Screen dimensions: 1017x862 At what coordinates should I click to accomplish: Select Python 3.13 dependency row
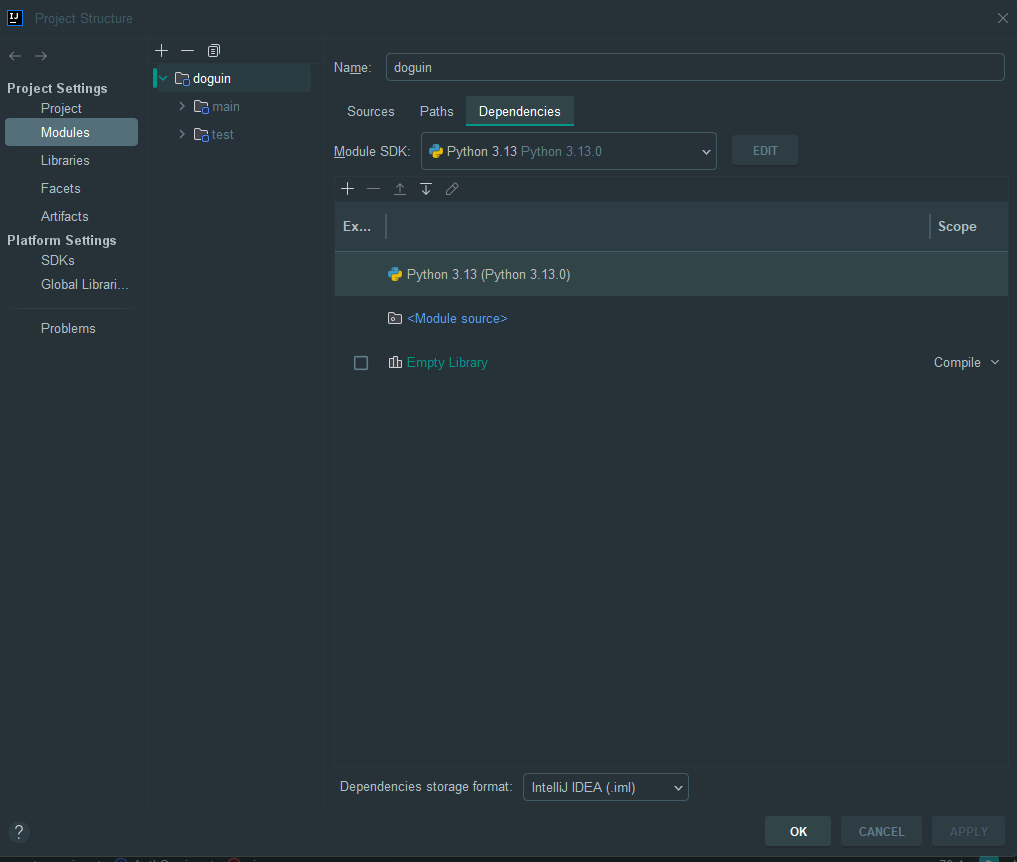(x=671, y=274)
